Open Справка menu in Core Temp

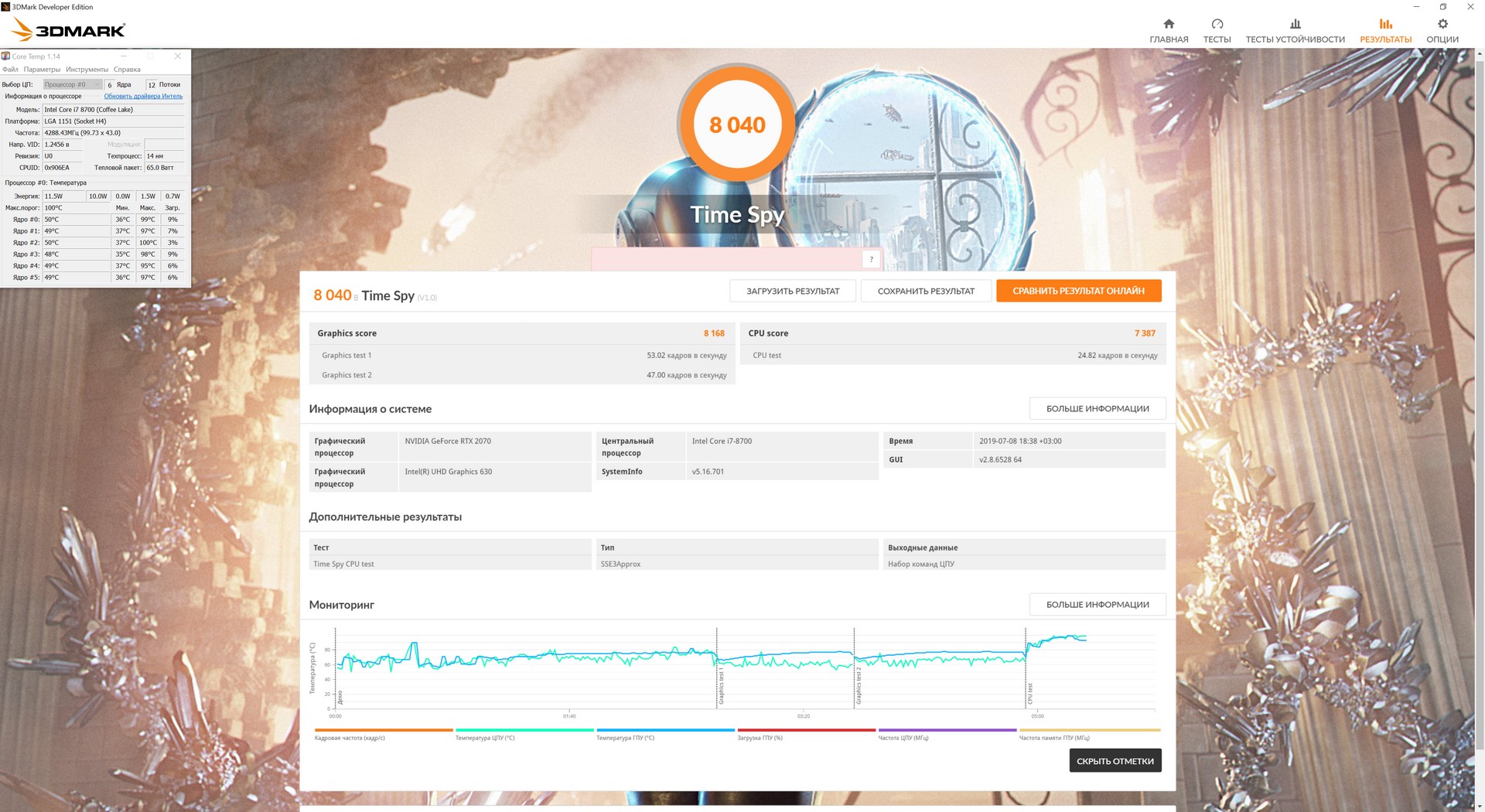click(x=127, y=70)
